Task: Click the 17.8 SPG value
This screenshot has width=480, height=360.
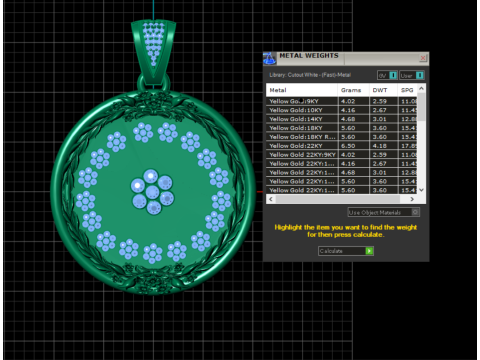Action: click(409, 146)
